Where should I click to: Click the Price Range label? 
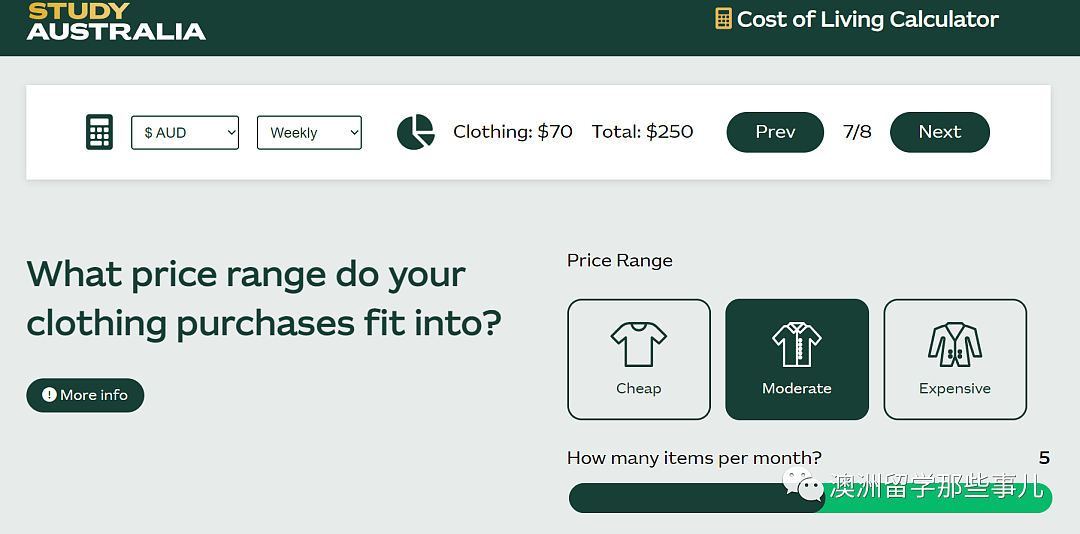[x=619, y=260]
